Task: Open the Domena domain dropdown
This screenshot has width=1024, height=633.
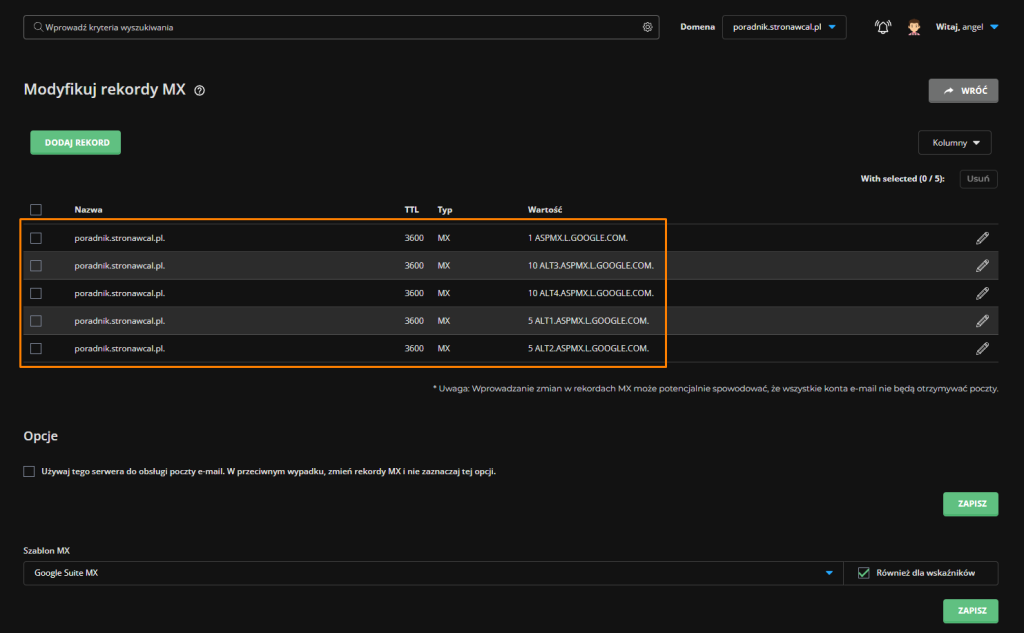Action: [x=784, y=27]
